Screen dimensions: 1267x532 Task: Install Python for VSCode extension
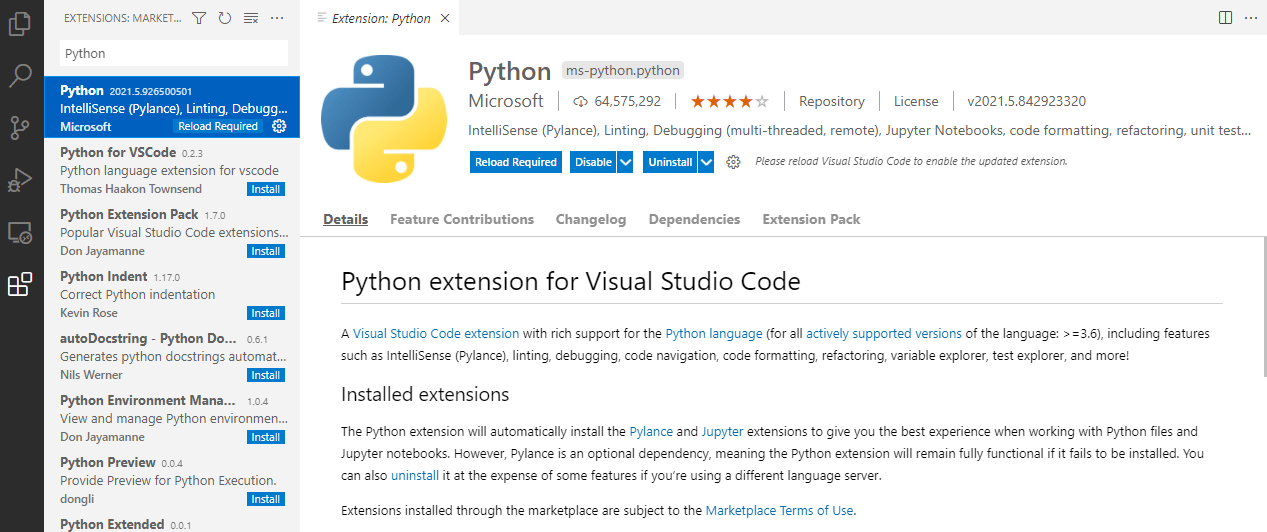click(x=266, y=189)
